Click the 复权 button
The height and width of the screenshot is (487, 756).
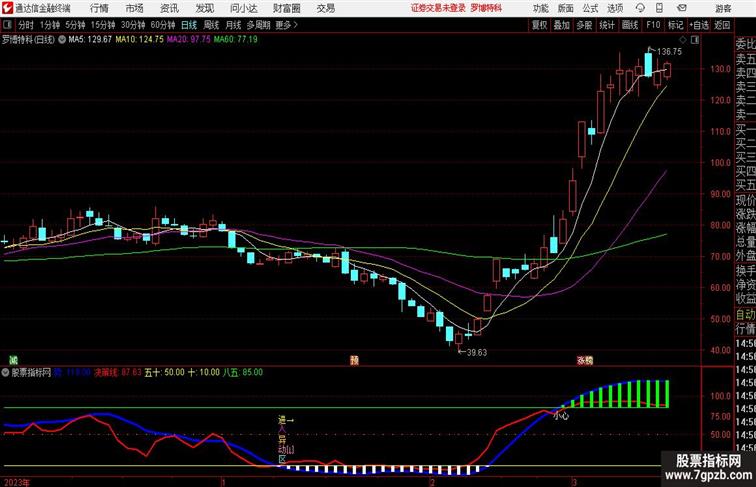(539, 25)
